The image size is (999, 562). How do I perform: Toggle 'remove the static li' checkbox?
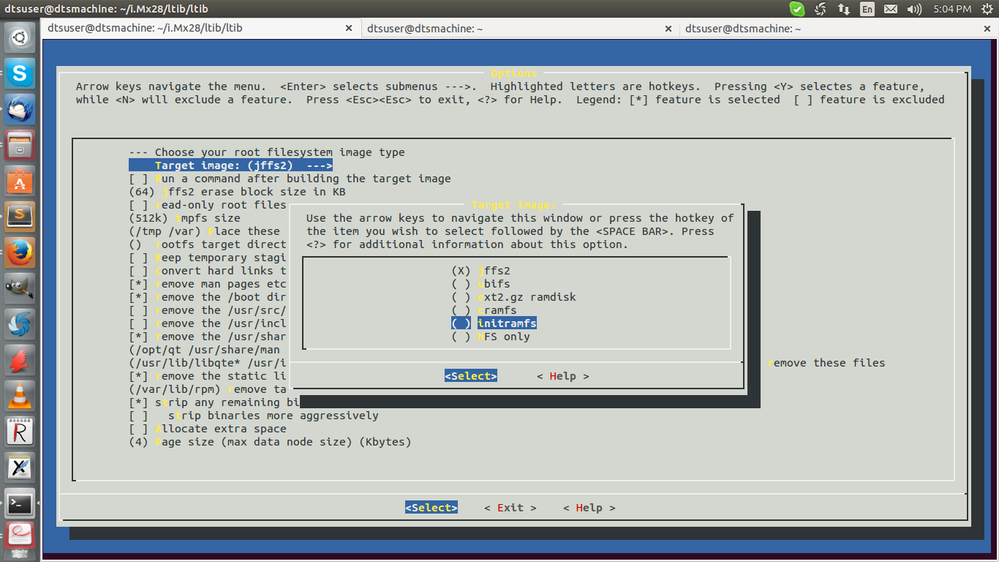[138, 377]
